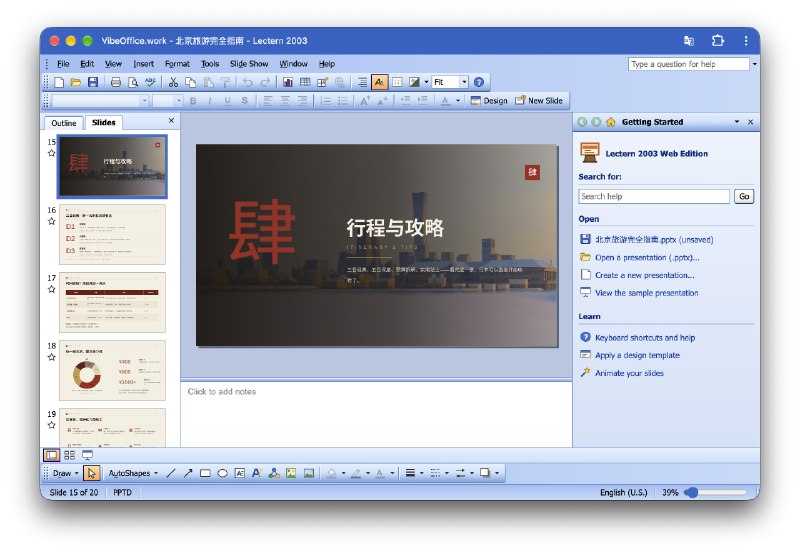This screenshot has height=553, width=800.
Task: Create a new blank presentation icon
Action: [x=59, y=82]
